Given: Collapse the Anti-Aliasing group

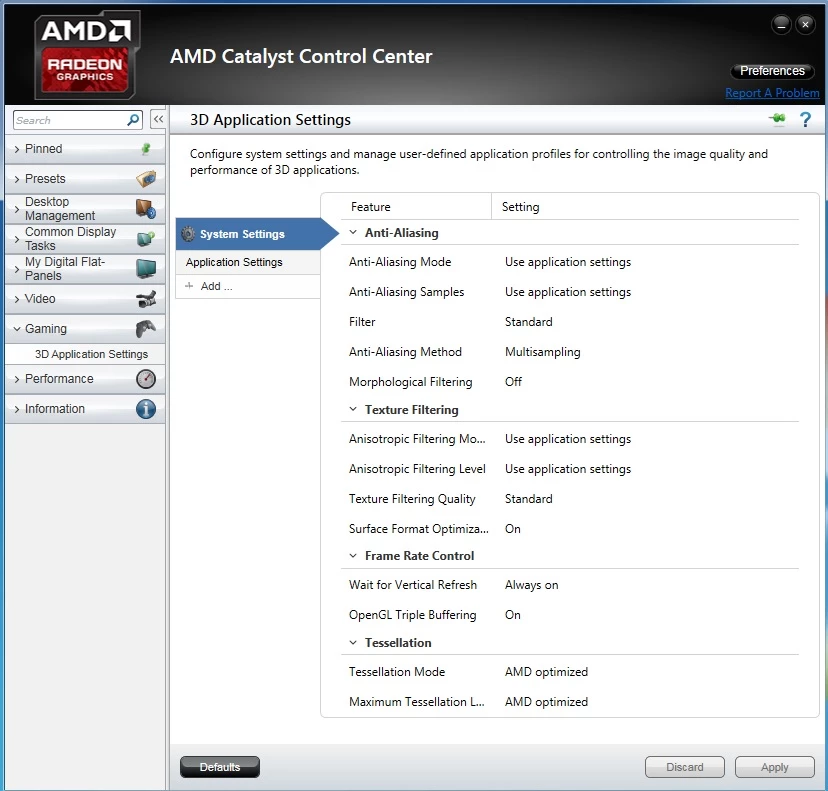Looking at the screenshot, I should 353,232.
